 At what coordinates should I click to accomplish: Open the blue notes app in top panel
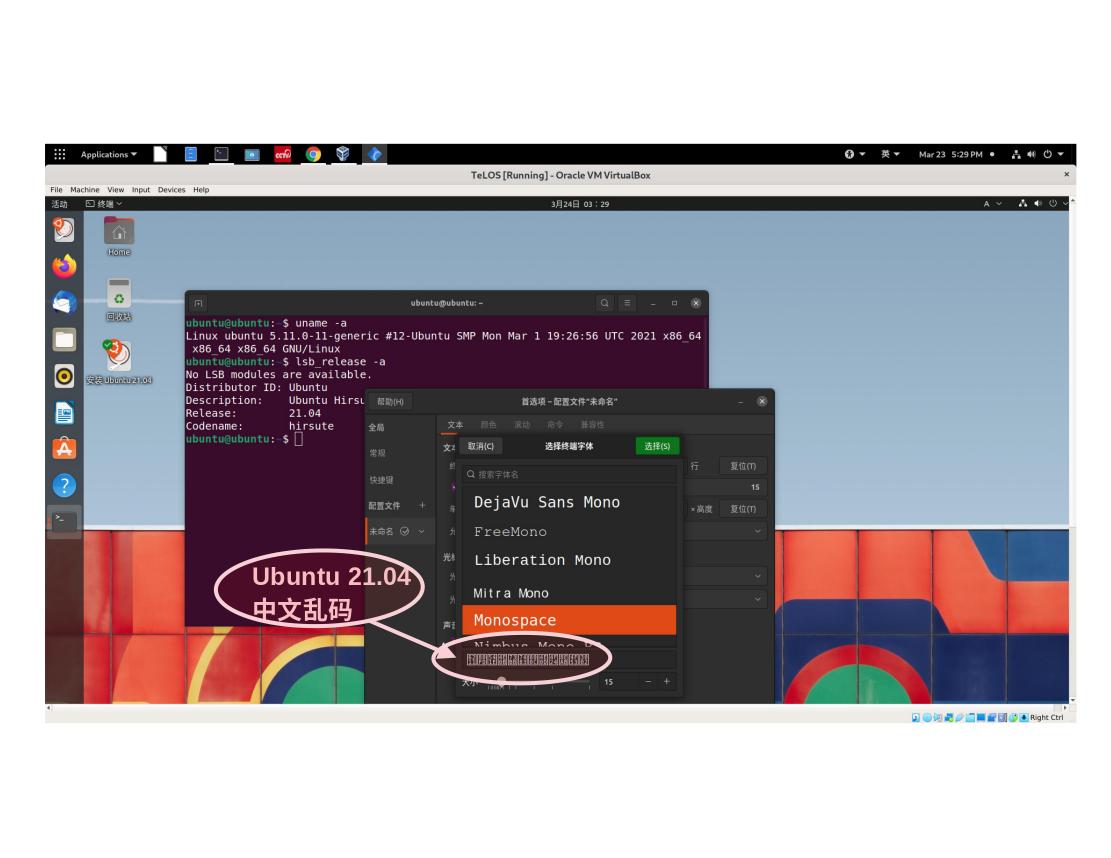click(x=191, y=154)
